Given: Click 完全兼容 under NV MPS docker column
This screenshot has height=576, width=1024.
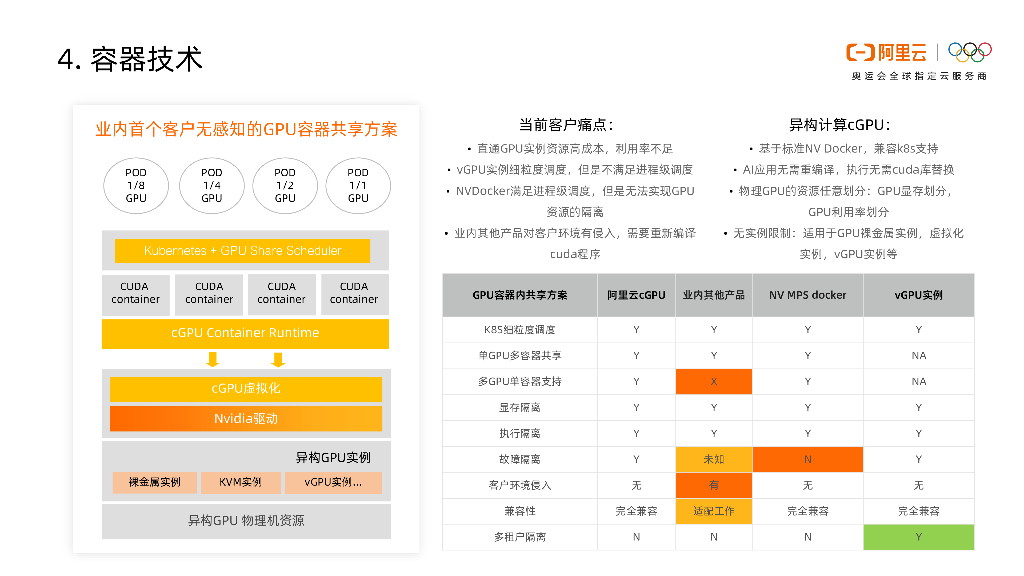Looking at the screenshot, I should (x=808, y=511).
